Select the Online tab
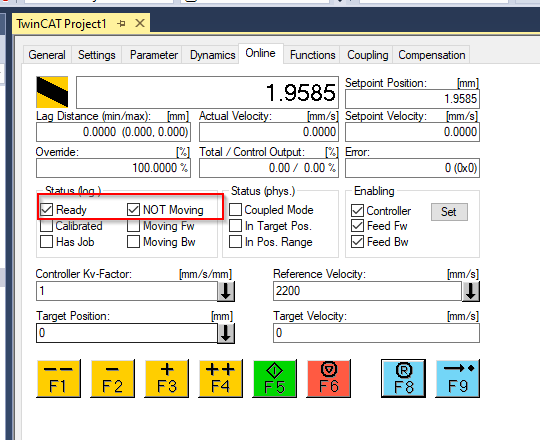Image resolution: width=540 pixels, height=440 pixels. click(x=260, y=53)
